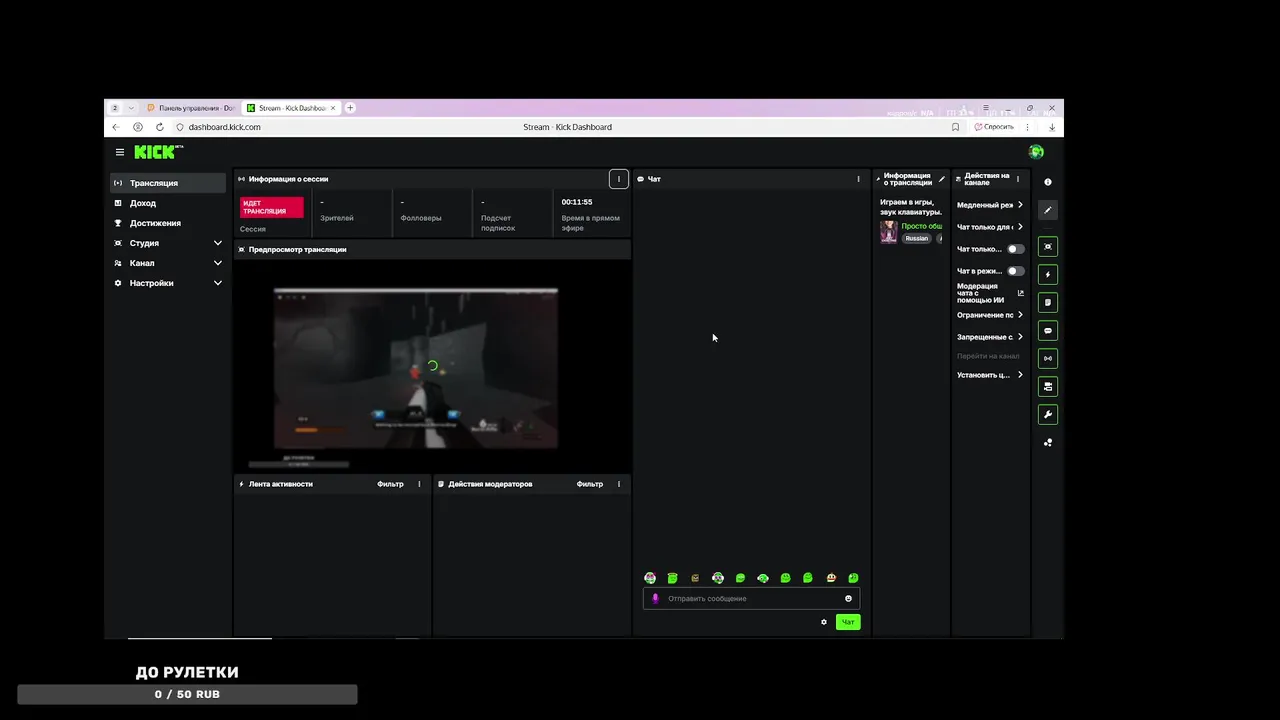
Task: Click the three-dots cluster icon below wrench
Action: pos(1048,442)
